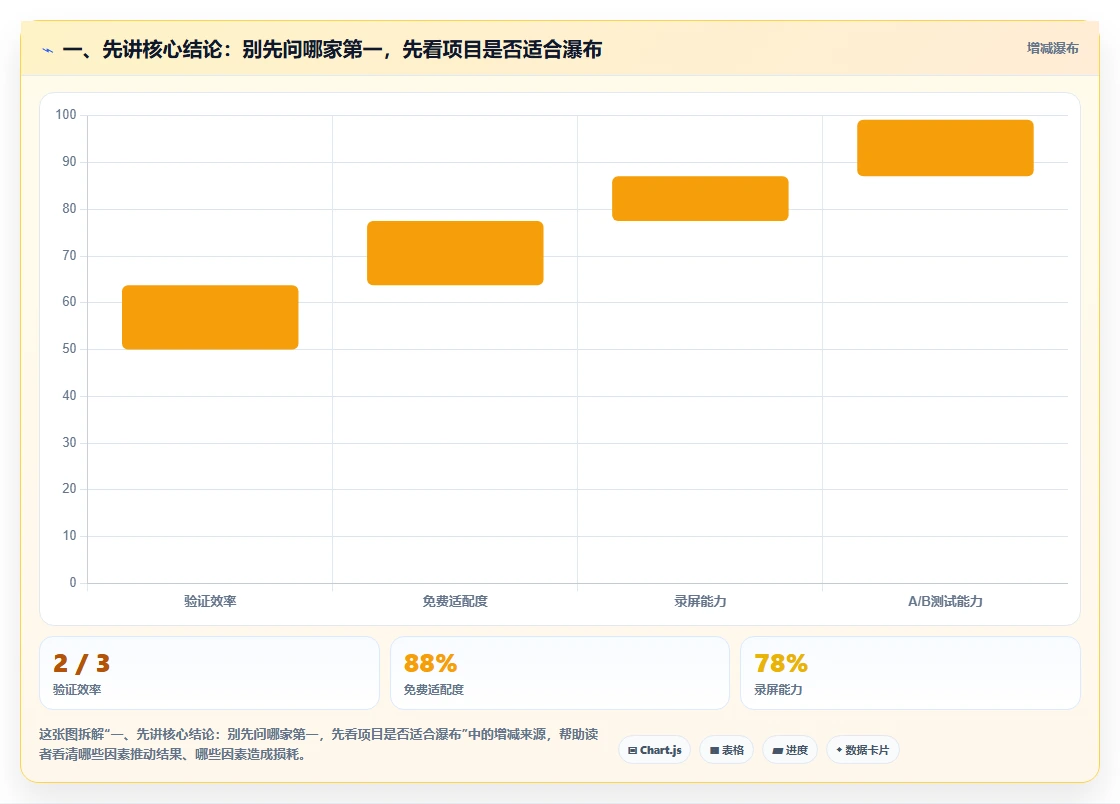The image size is (1120, 804).
Task: Click the 免费适配度 x-axis label
Action: click(x=455, y=601)
